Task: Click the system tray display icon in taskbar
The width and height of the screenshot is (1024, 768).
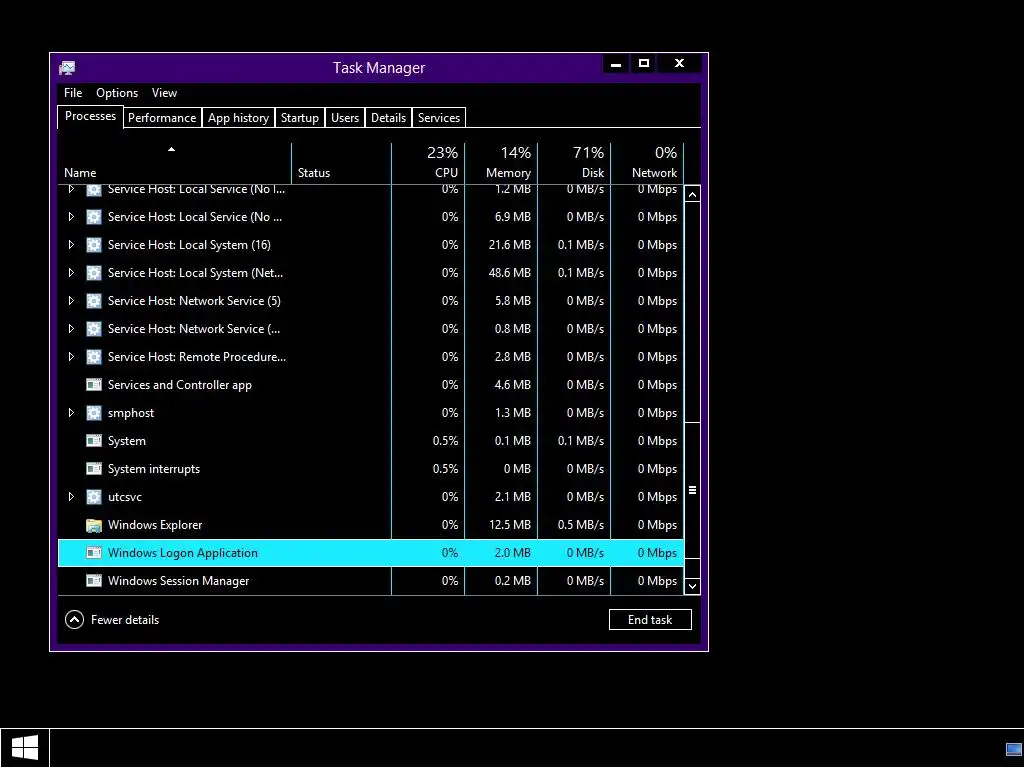Action: pyautogui.click(x=1014, y=749)
